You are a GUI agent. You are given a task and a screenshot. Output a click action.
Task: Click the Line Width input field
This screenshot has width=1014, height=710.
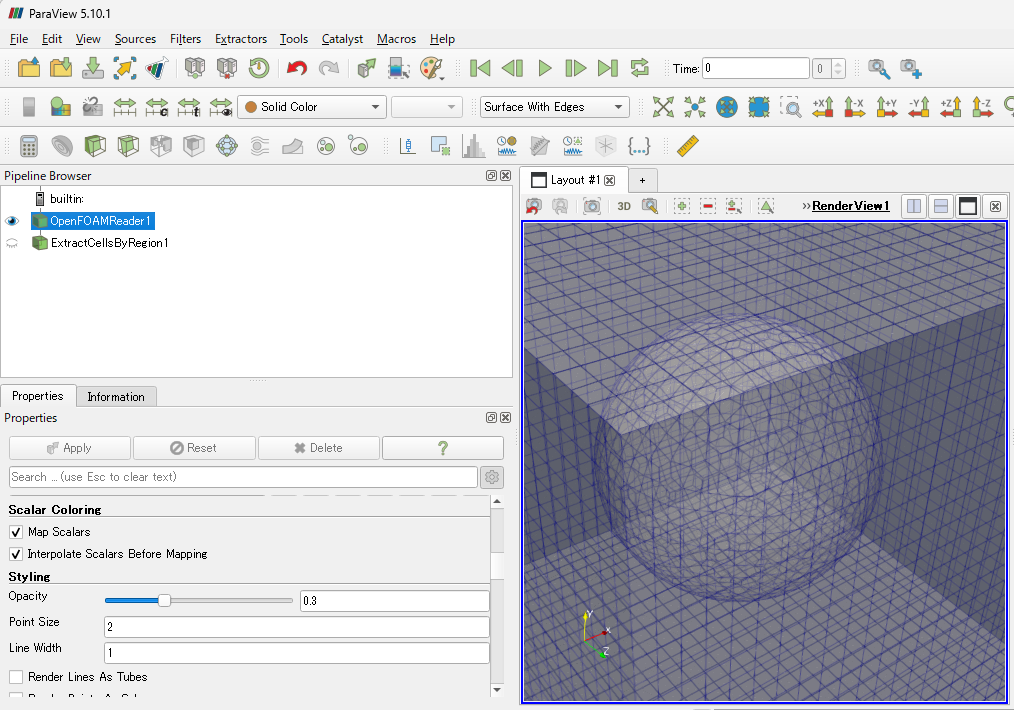tap(296, 653)
